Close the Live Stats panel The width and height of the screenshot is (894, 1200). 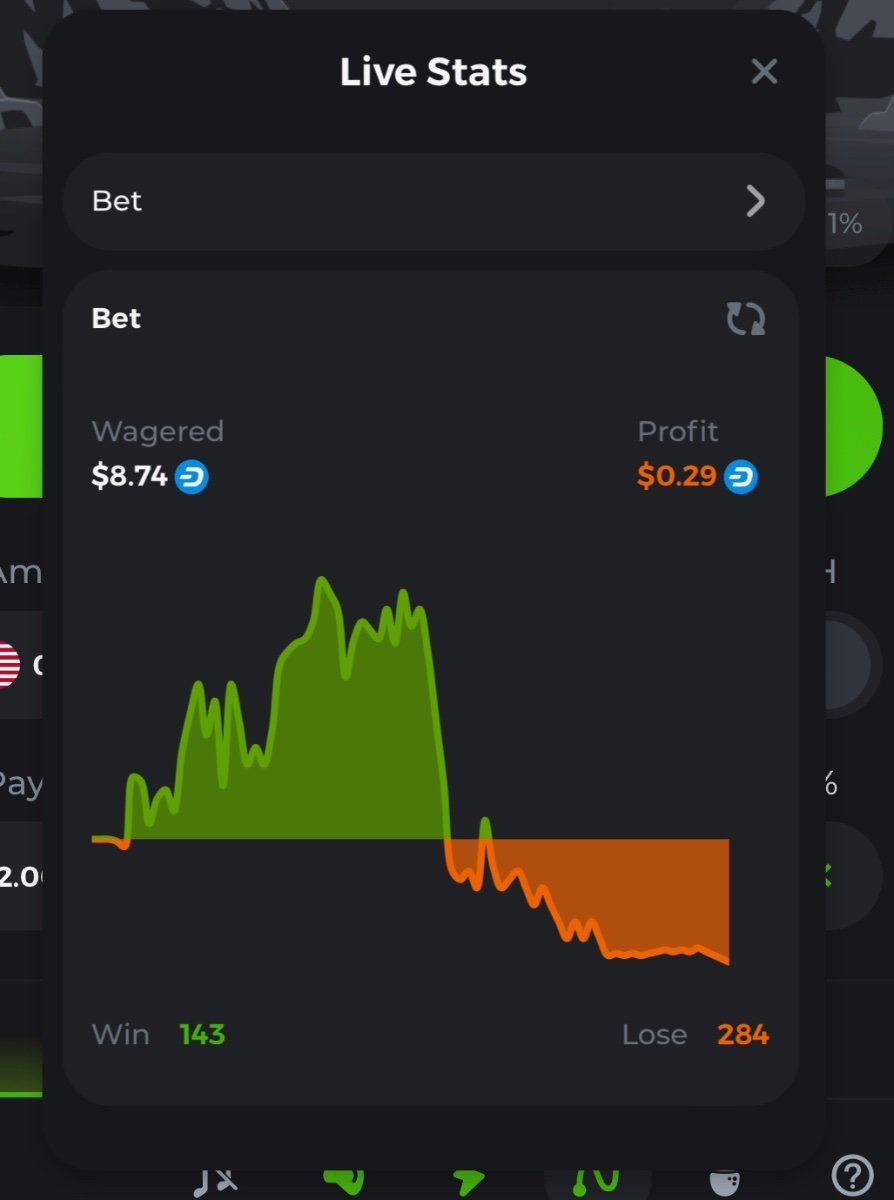(x=764, y=72)
